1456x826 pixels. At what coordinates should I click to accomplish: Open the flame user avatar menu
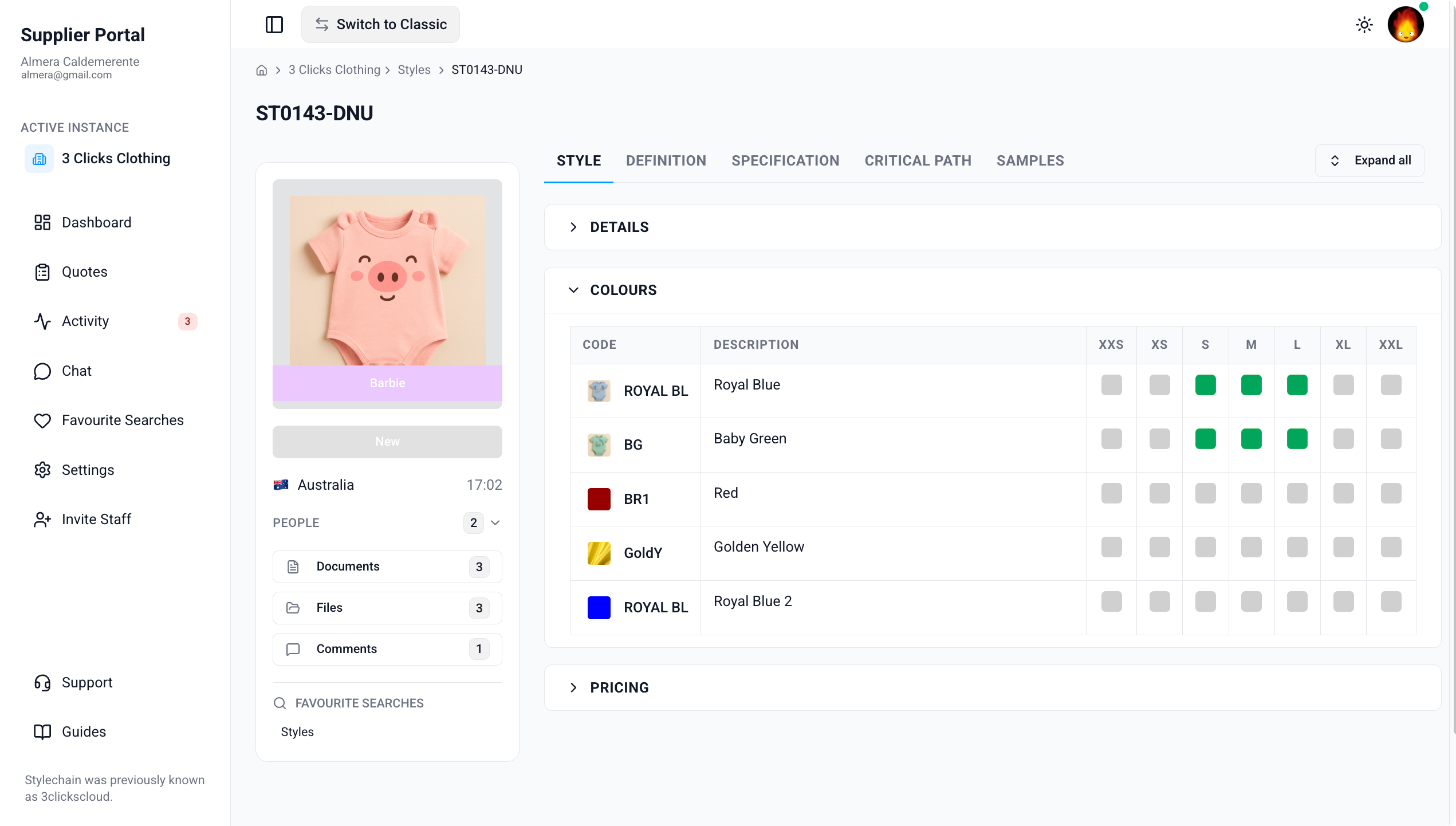(1406, 25)
